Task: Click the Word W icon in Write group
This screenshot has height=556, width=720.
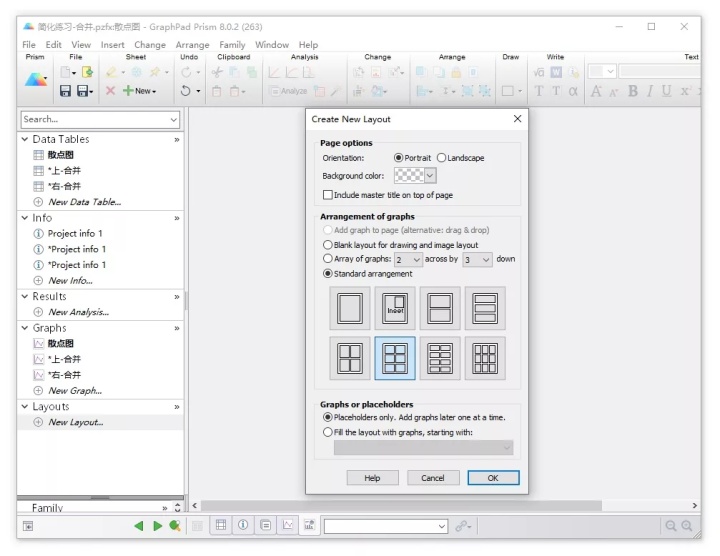Action: point(556,72)
